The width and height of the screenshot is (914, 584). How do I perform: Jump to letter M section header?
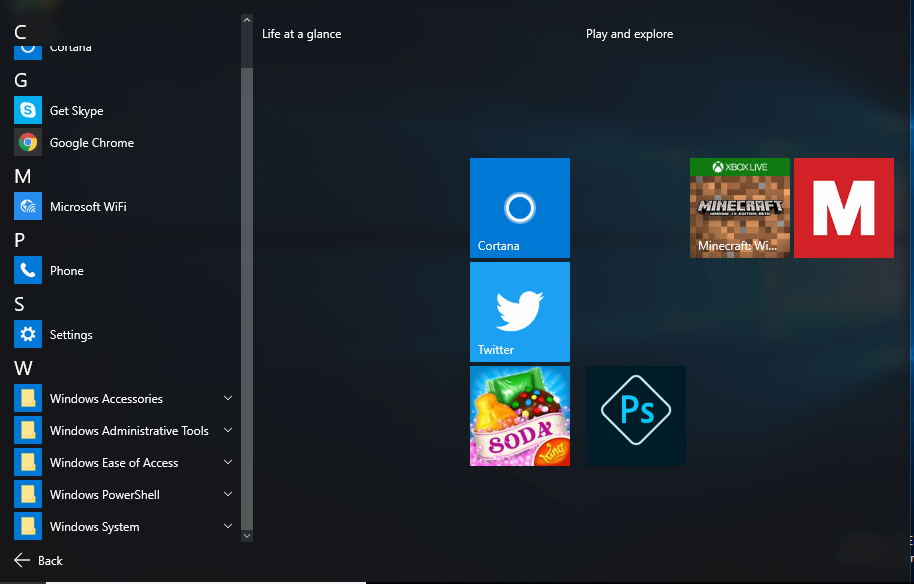23,176
